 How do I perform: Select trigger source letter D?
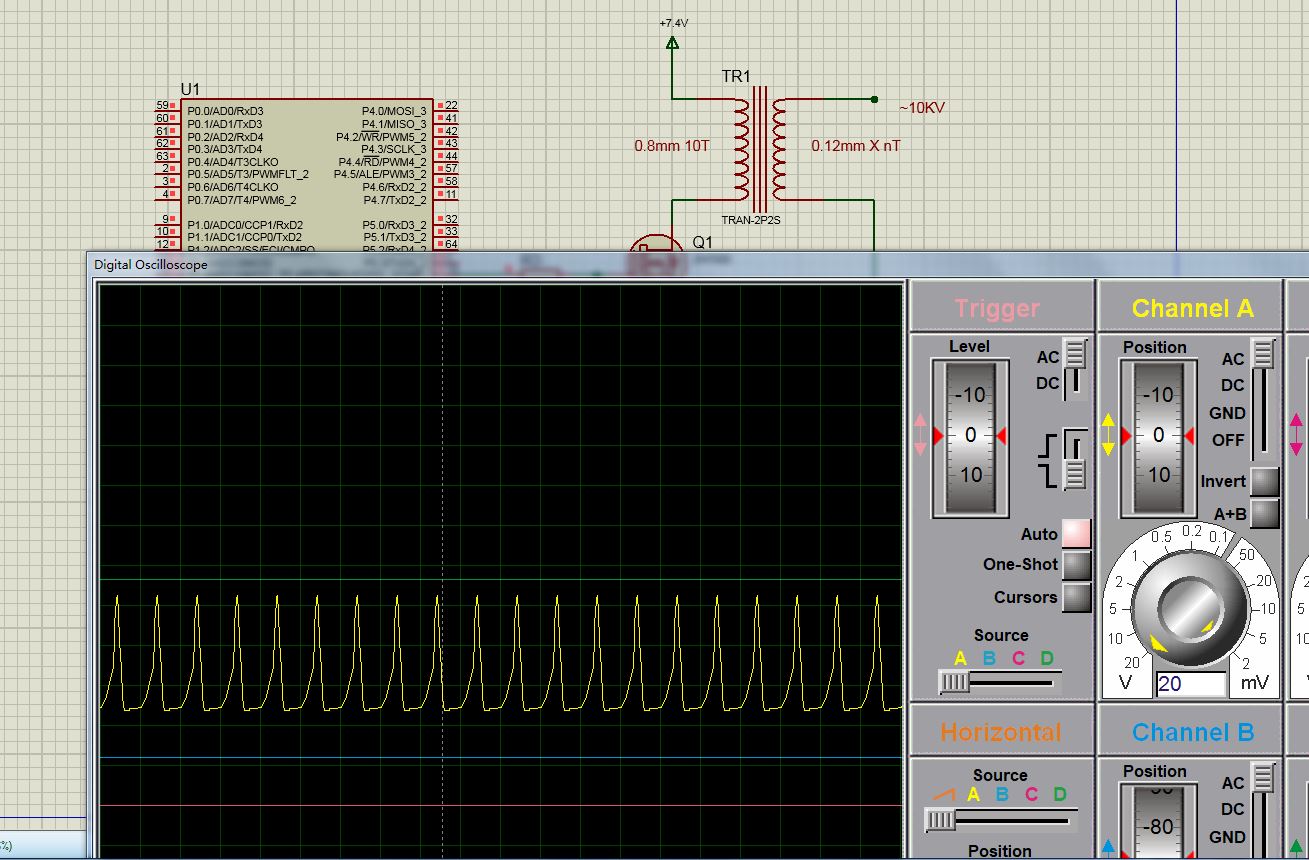tap(1047, 658)
